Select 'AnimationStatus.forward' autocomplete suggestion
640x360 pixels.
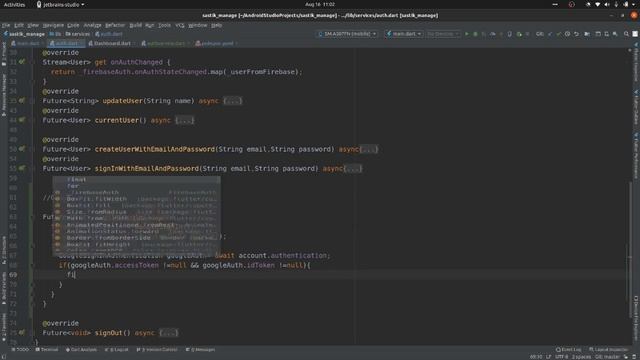coord(137,231)
